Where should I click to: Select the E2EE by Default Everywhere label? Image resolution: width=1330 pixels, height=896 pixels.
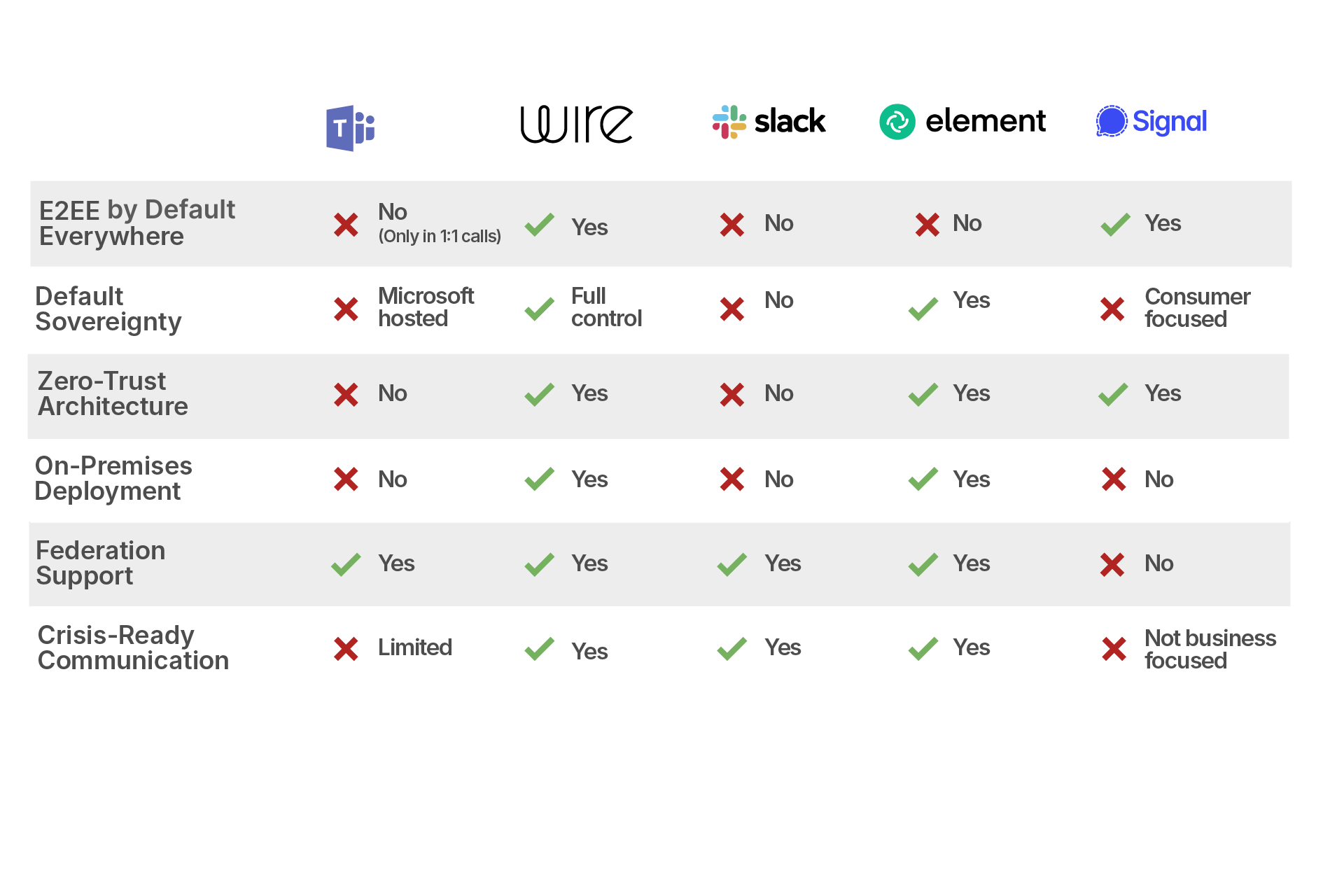[137, 223]
